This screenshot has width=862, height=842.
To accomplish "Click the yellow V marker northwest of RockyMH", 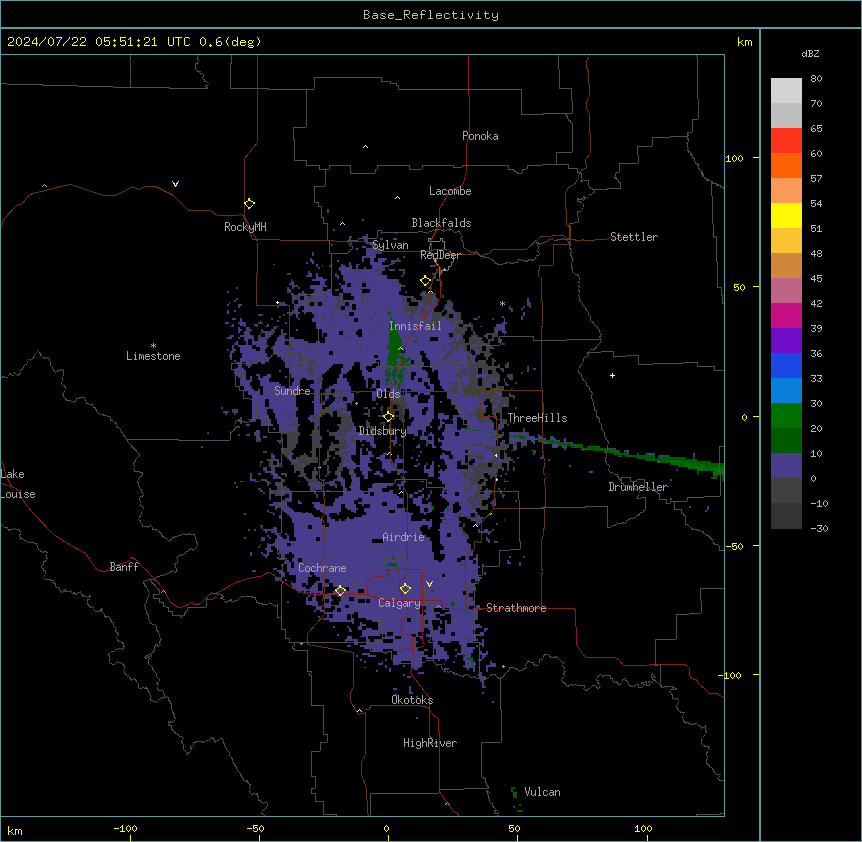I will [175, 184].
